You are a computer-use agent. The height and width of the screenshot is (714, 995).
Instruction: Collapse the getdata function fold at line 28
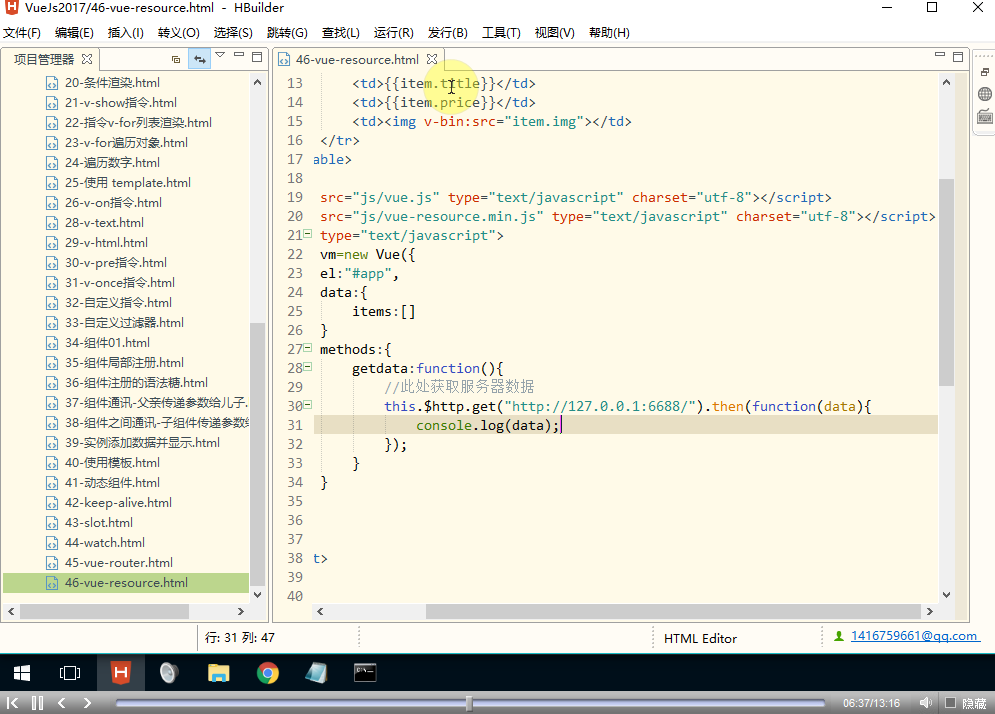(308, 367)
